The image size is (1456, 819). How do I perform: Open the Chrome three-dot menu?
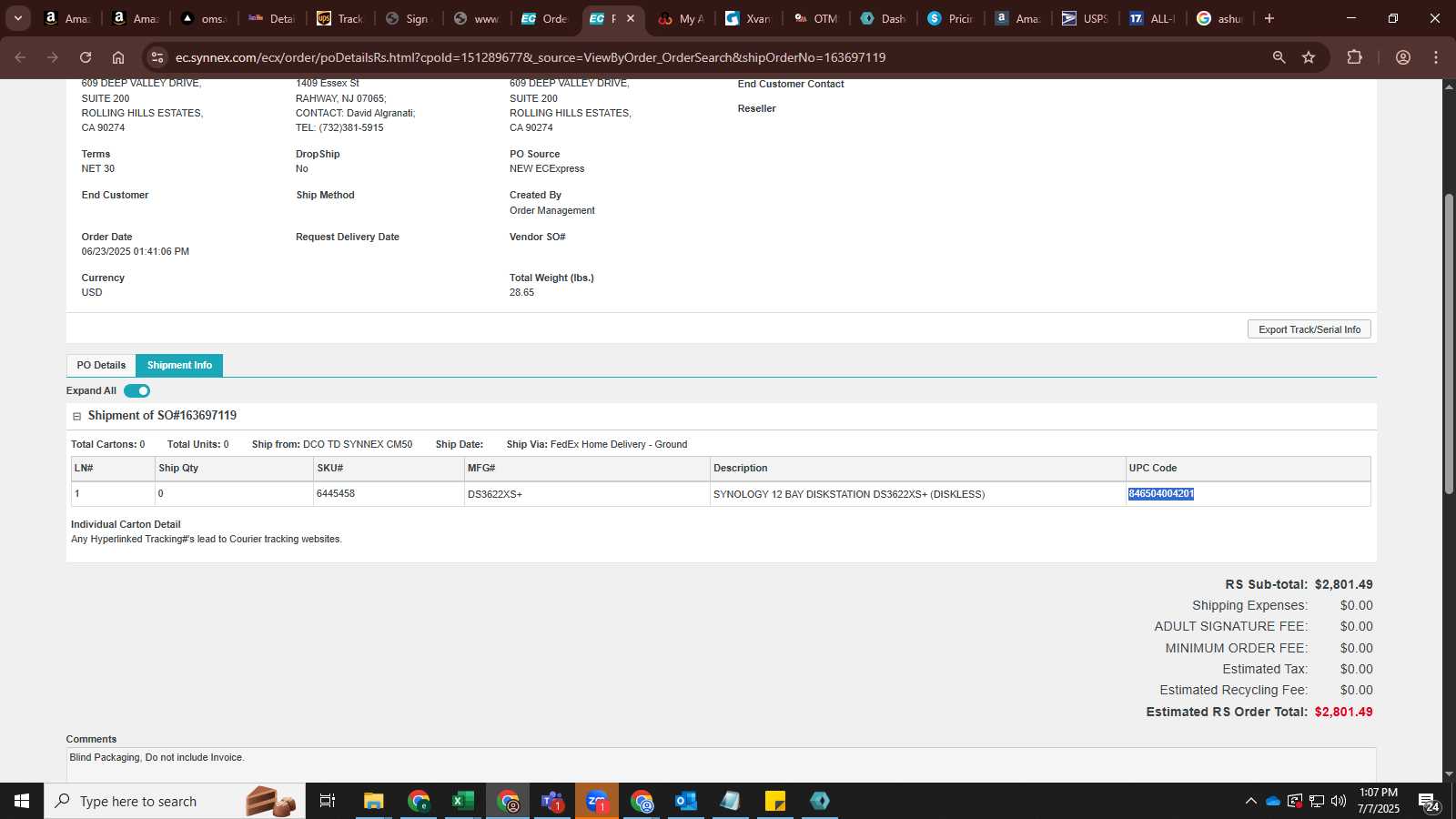pos(1436,57)
